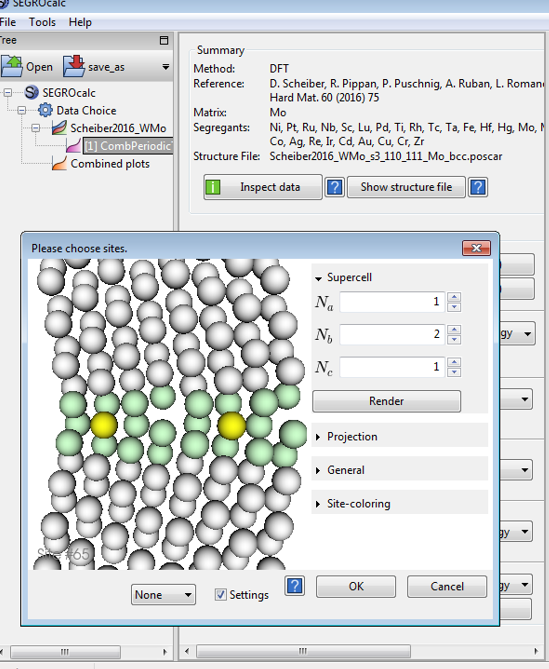
Task: Click the Nc supercell input field
Action: tap(392, 367)
